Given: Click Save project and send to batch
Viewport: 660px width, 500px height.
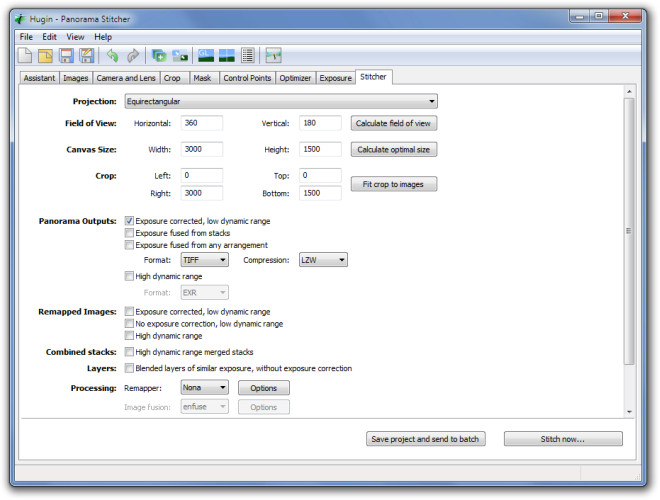Looking at the screenshot, I should 426,439.
